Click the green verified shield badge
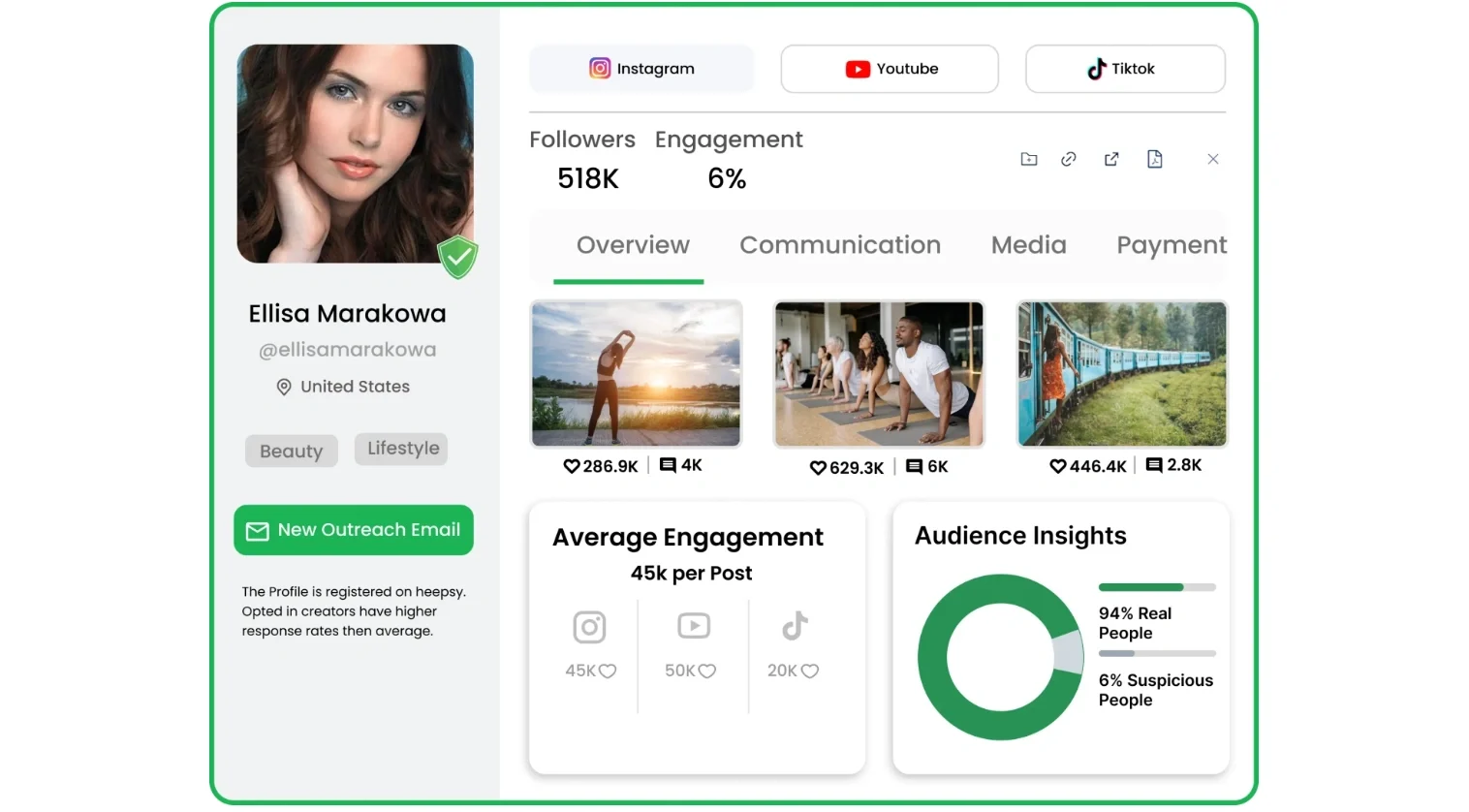 pos(457,257)
